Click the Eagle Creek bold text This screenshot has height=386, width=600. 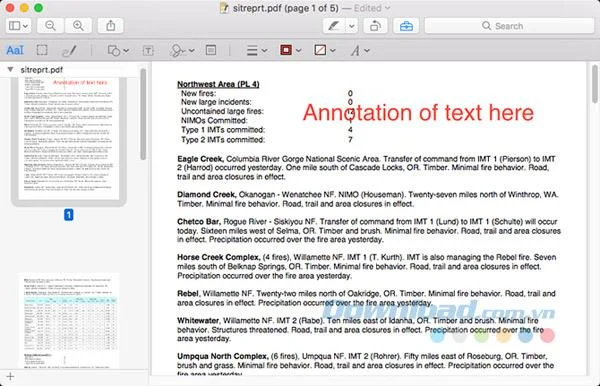[x=201, y=159]
